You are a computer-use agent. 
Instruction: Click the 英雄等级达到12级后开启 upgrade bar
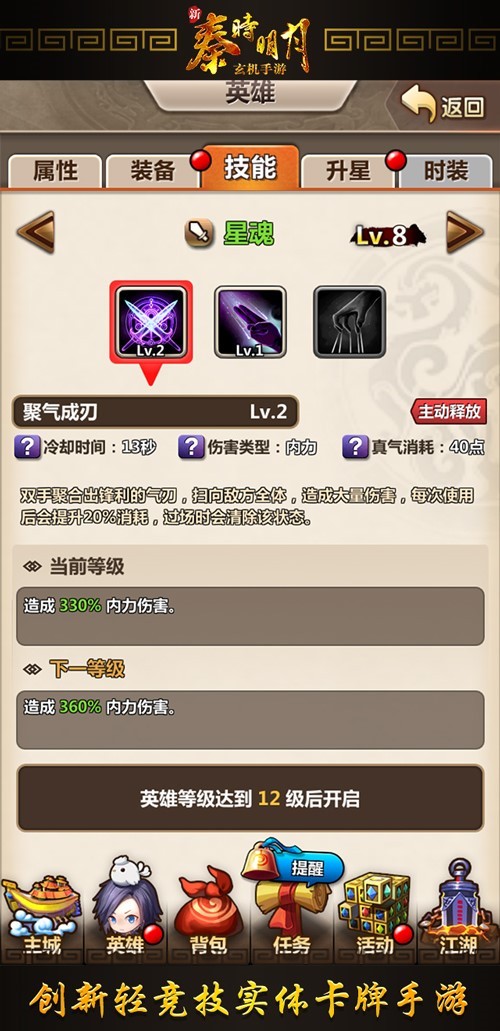tap(250, 798)
